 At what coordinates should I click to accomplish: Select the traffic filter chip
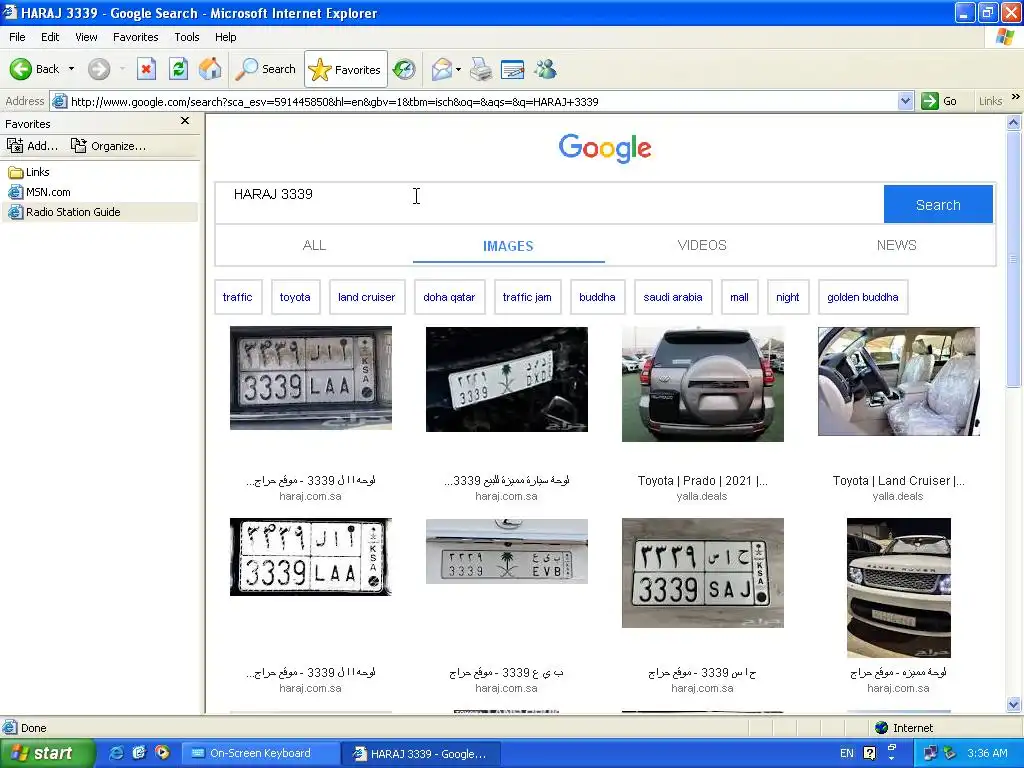pyautogui.click(x=238, y=297)
